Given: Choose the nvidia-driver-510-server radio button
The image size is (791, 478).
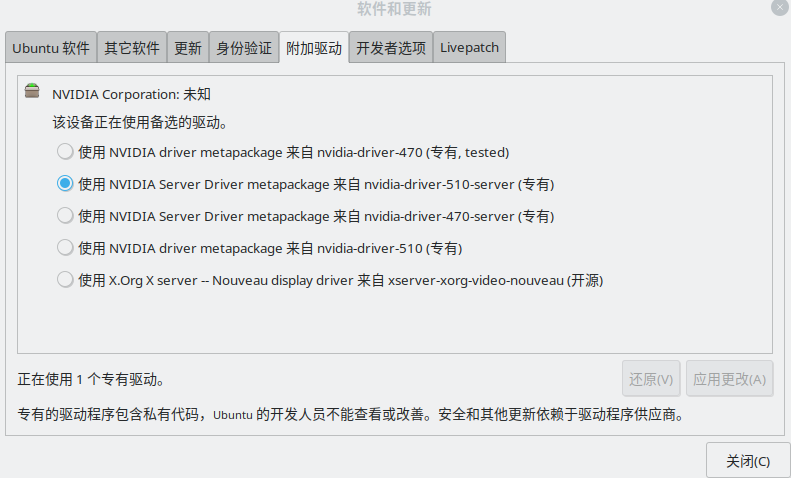Looking at the screenshot, I should 65,184.
